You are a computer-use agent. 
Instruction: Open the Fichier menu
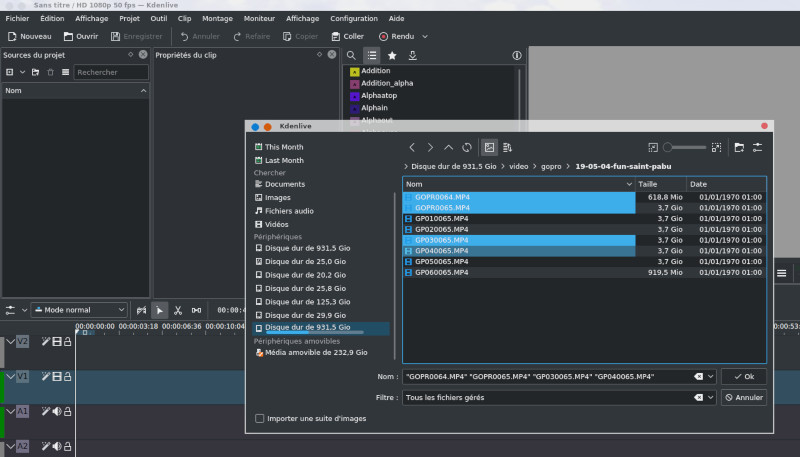17,18
